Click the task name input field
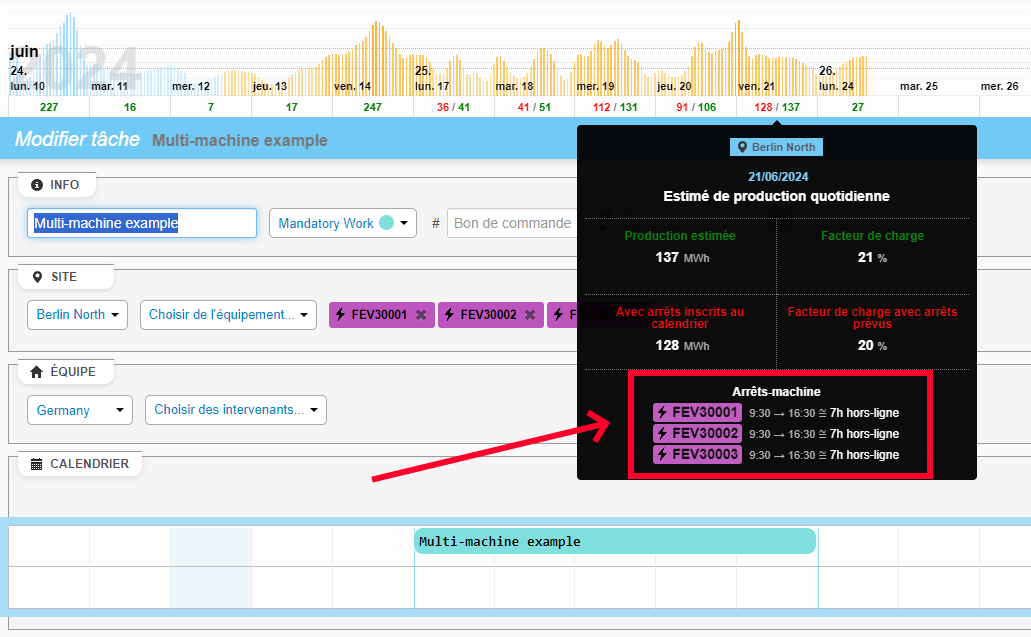Viewport: 1031px width, 637px height. click(x=141, y=223)
